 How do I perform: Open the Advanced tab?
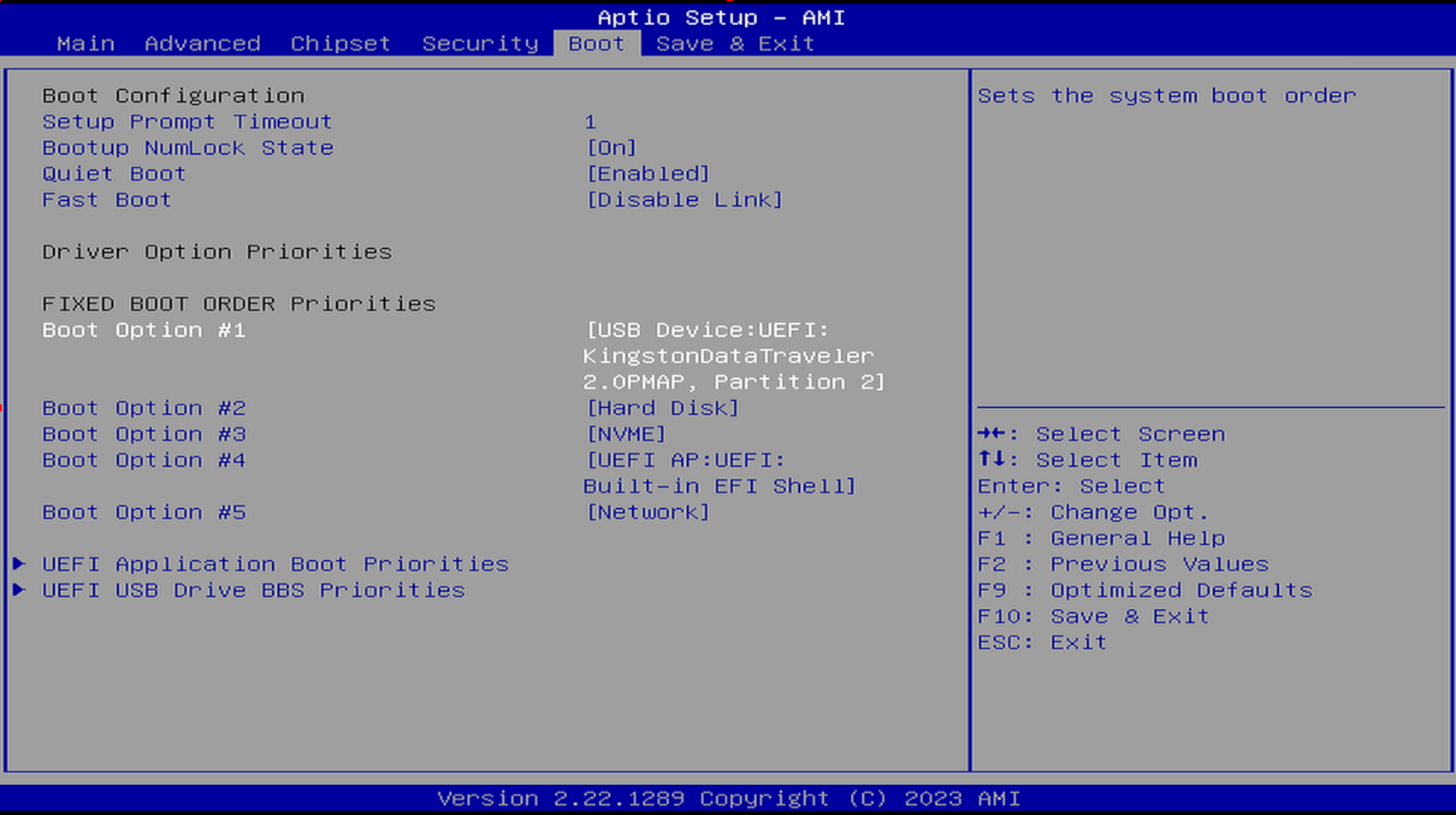click(202, 44)
